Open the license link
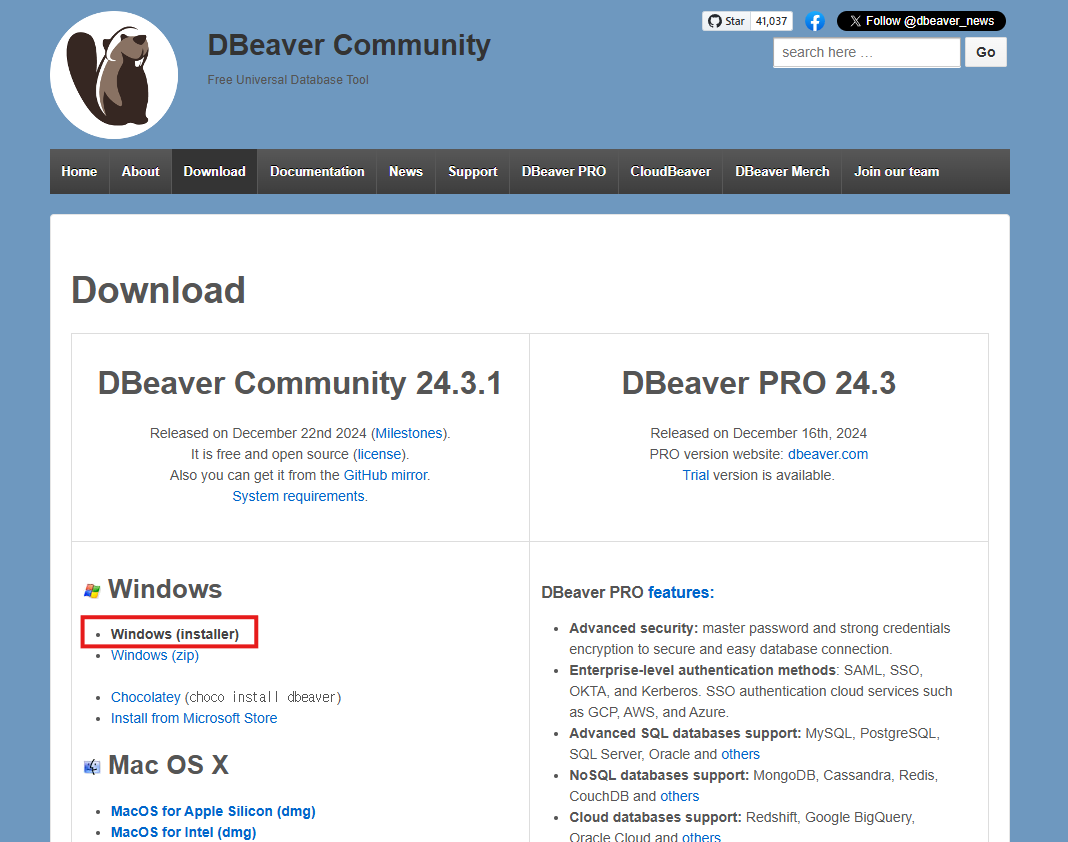Screen dimensions: 1068x842 [x=379, y=454]
